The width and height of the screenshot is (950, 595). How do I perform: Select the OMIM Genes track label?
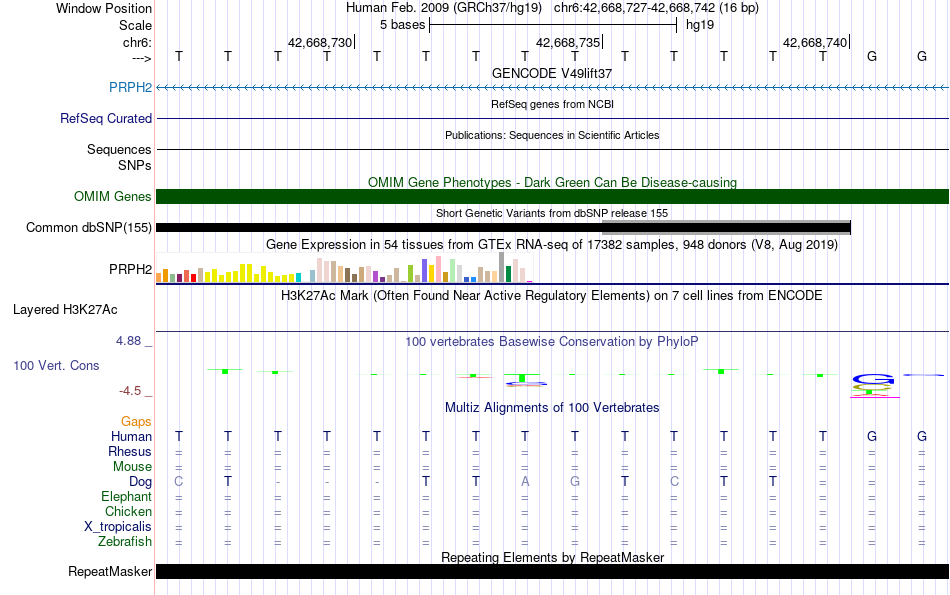point(113,196)
